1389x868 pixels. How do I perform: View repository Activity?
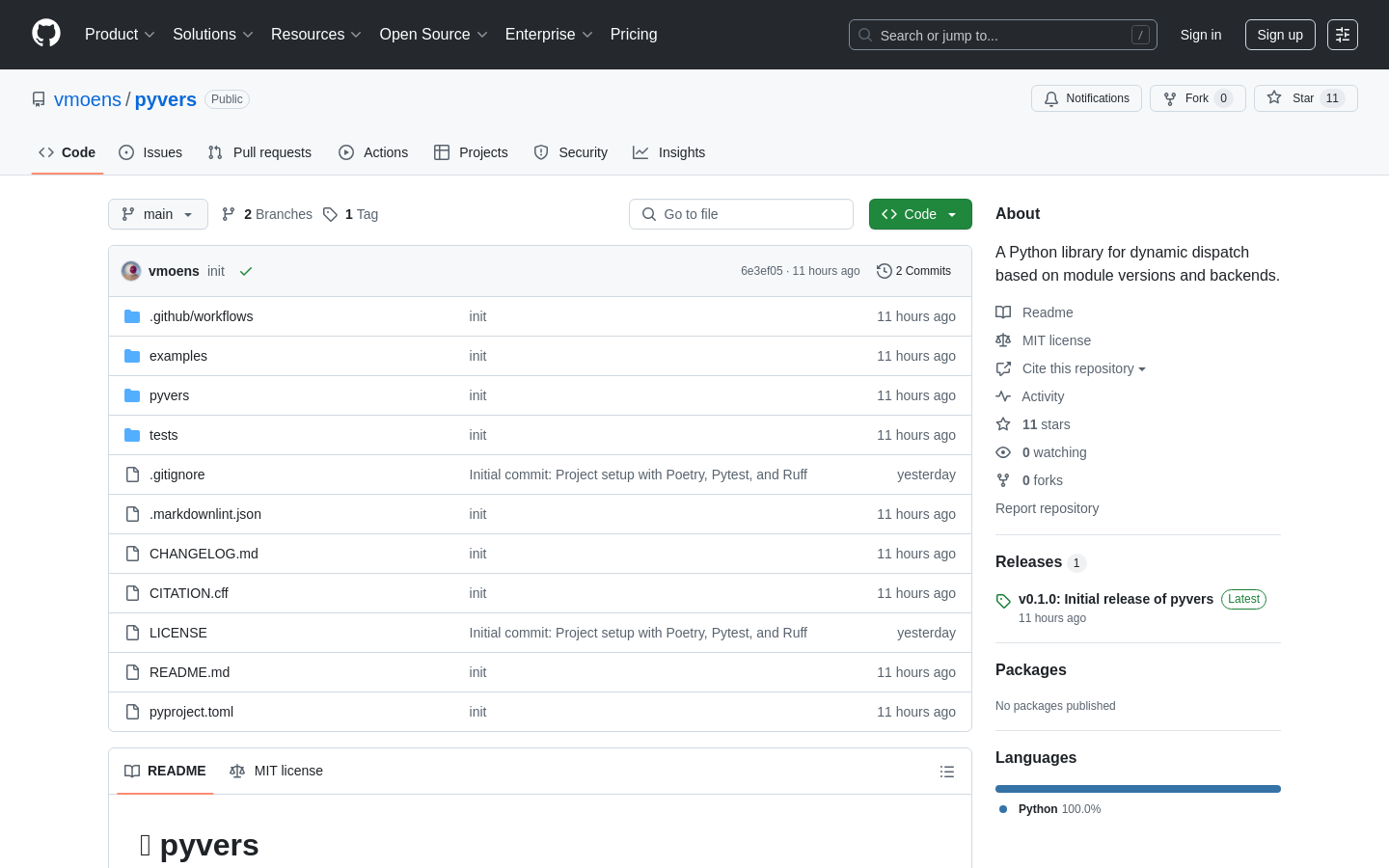(x=1029, y=396)
